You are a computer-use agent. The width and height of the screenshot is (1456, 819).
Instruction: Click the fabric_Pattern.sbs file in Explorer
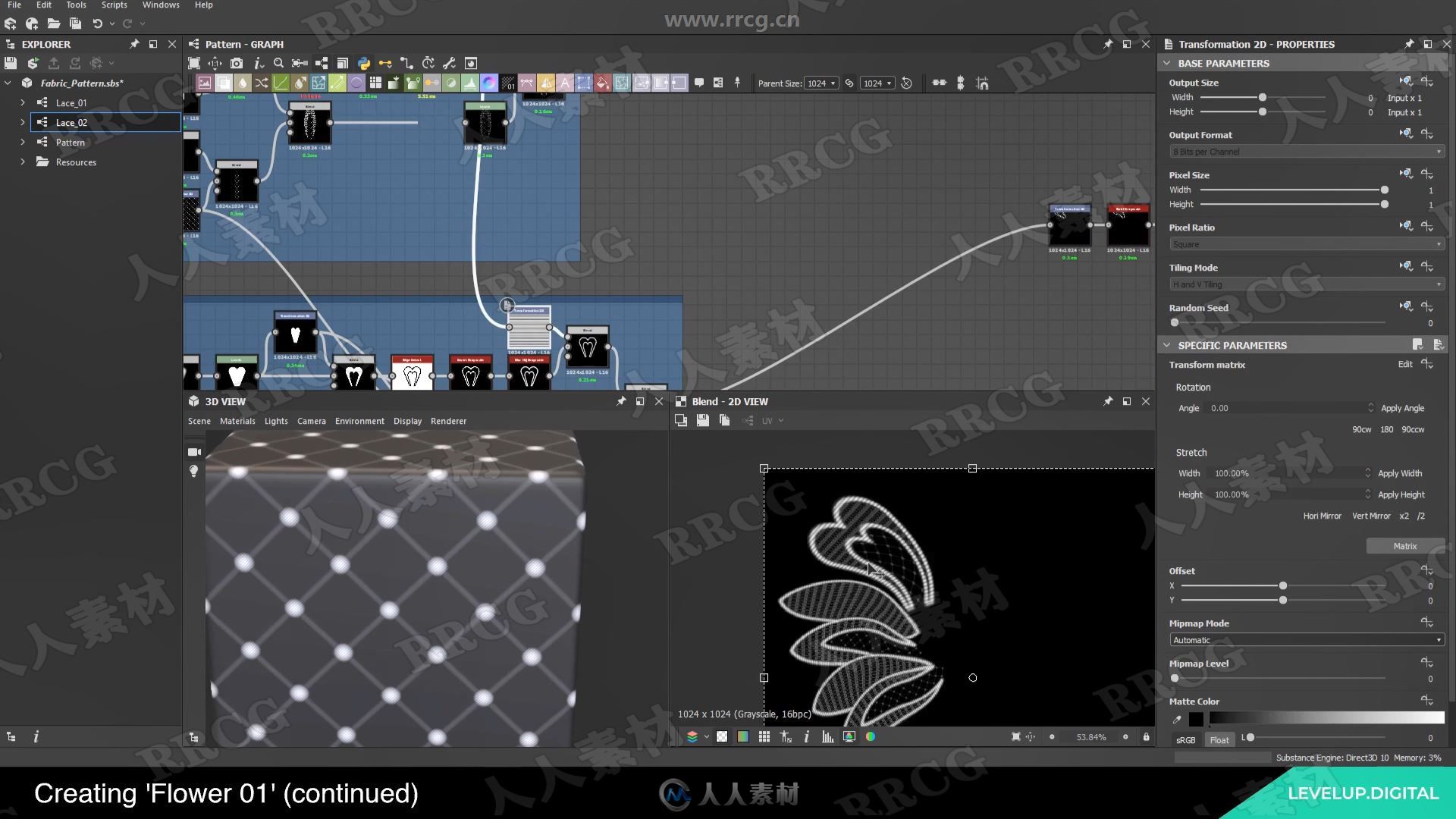coord(80,83)
